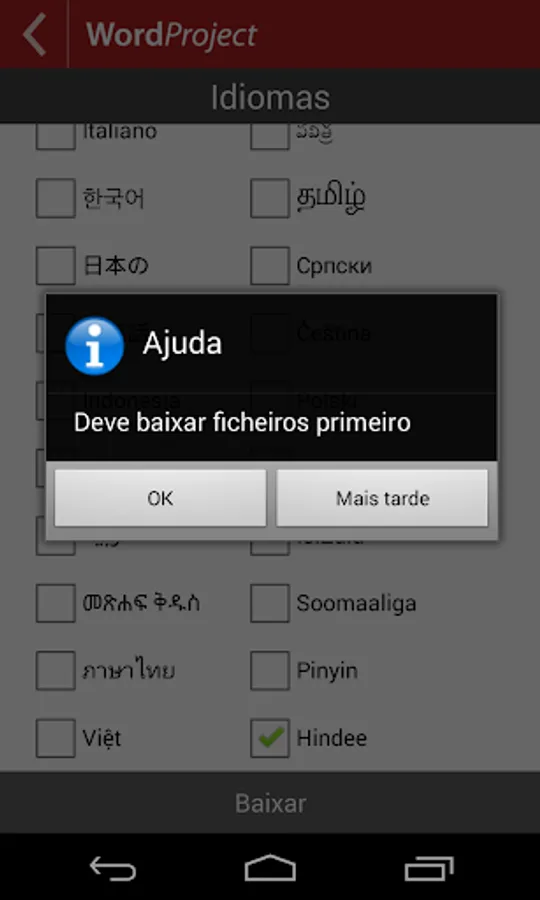Viewport: 540px width, 900px height.
Task: Select the Tamil language checkbox
Action: pyautogui.click(x=270, y=198)
